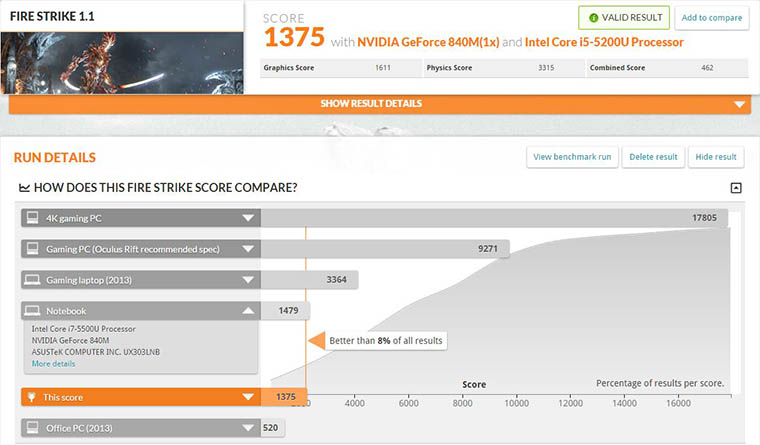Open the NVIDIA GeForce 840M(1x) link
The height and width of the screenshot is (445, 760).
point(428,42)
